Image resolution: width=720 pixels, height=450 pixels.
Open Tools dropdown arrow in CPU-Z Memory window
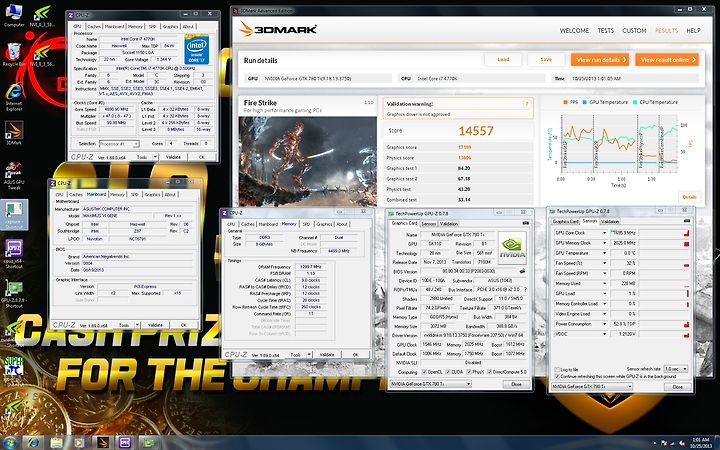[309, 355]
